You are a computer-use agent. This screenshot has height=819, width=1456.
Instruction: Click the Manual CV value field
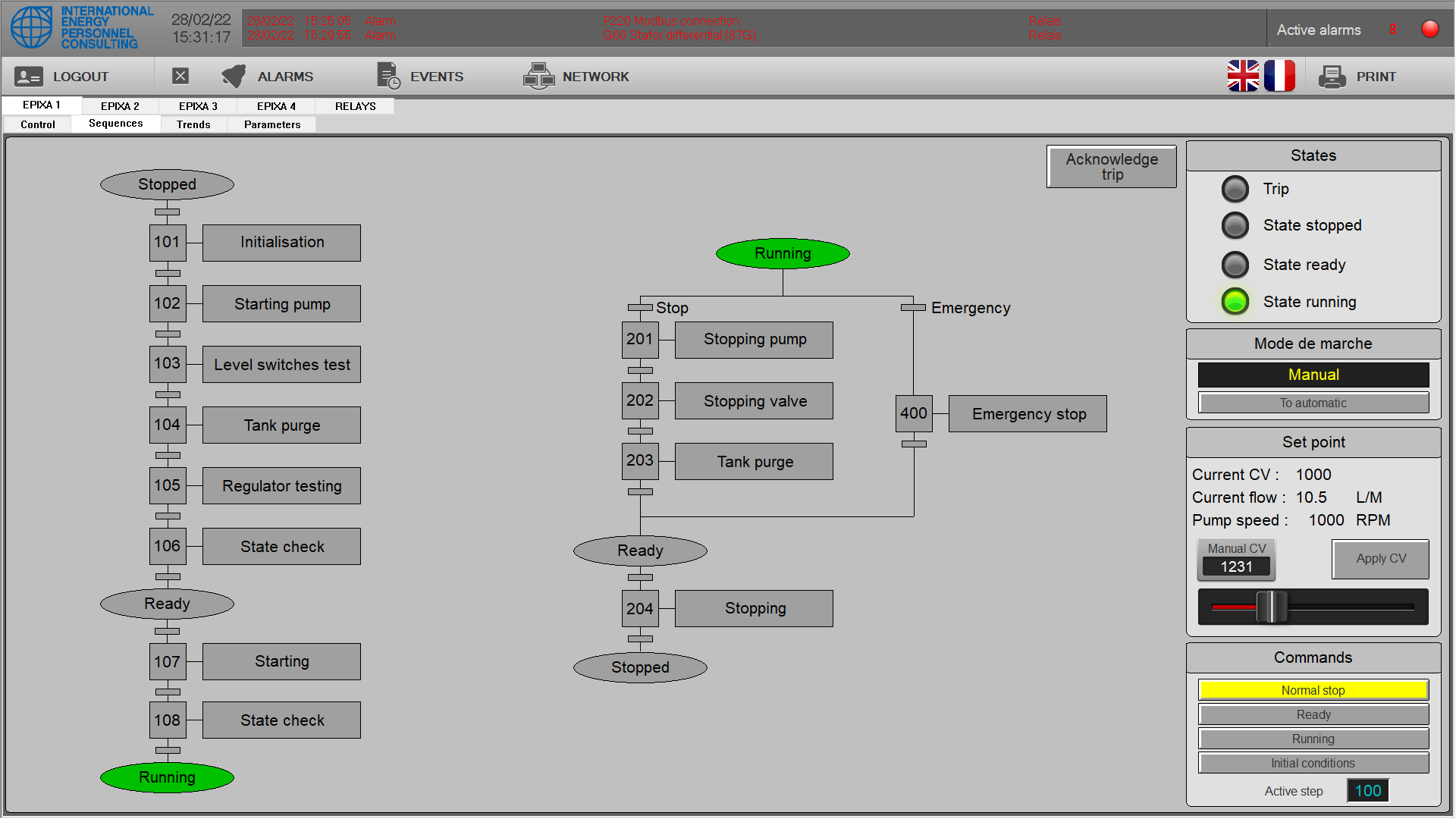(x=1236, y=566)
